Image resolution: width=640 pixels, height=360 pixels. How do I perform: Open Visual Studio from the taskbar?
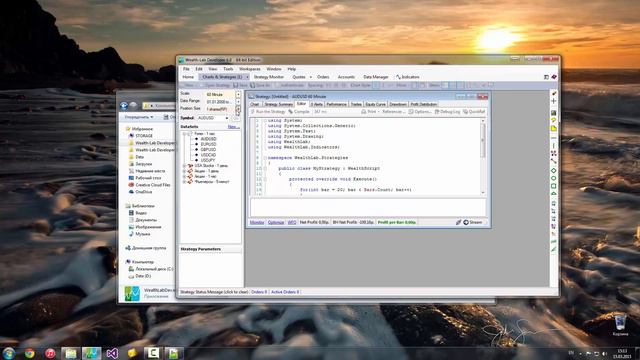click(112, 353)
